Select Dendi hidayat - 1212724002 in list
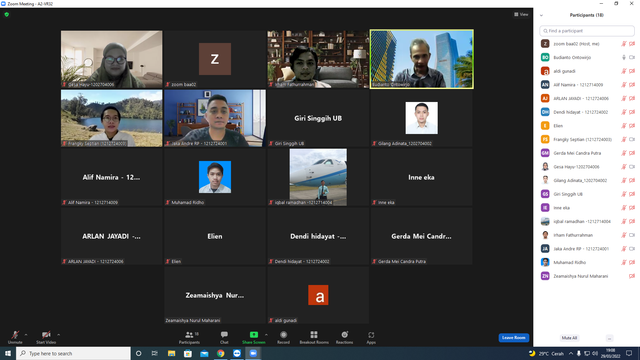The width and height of the screenshot is (640, 360). (x=587, y=112)
